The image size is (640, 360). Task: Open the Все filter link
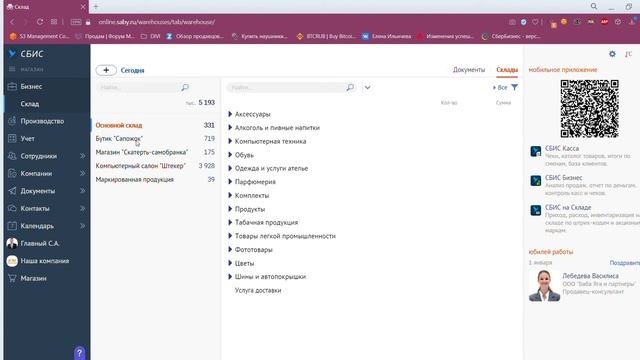click(x=502, y=87)
